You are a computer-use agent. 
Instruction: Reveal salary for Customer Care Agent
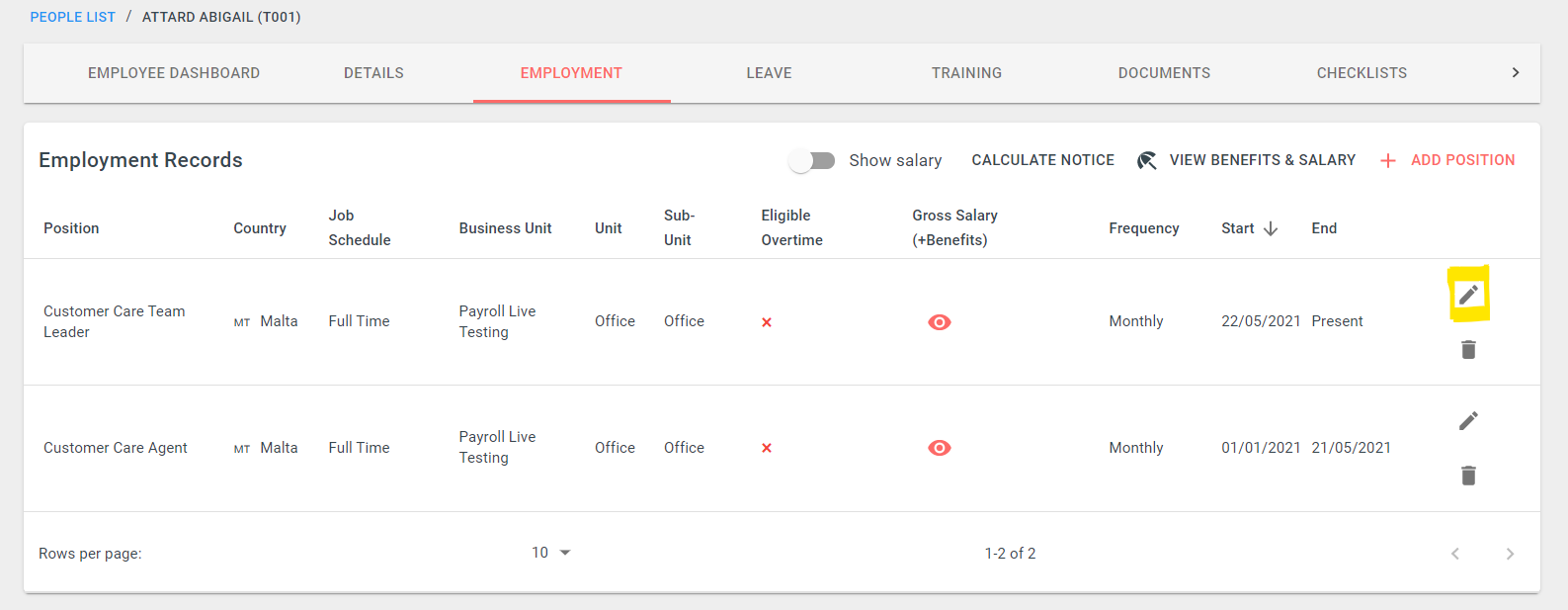pyautogui.click(x=939, y=448)
